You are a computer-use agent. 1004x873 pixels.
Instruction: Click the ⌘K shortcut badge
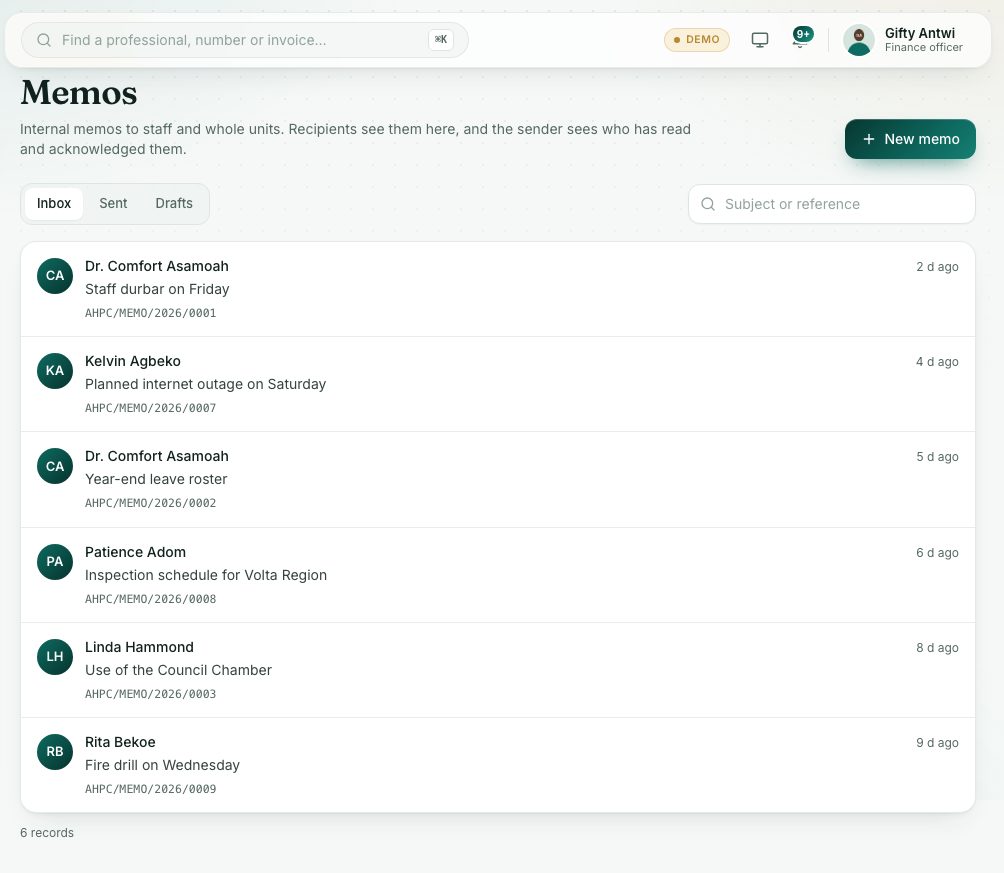[x=441, y=40]
